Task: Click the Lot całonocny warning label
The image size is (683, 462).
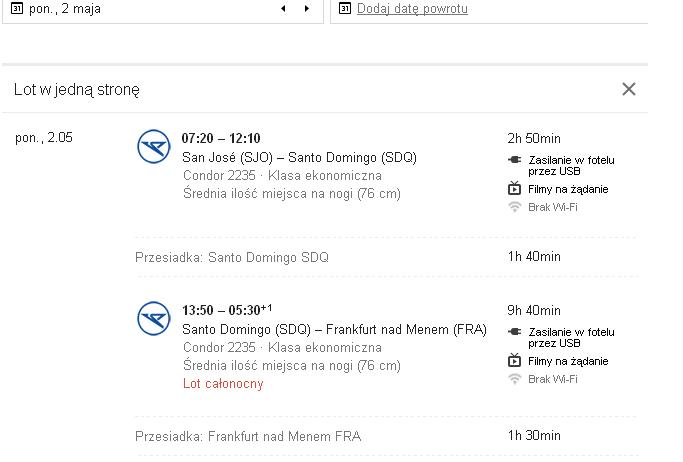Action: 223,384
